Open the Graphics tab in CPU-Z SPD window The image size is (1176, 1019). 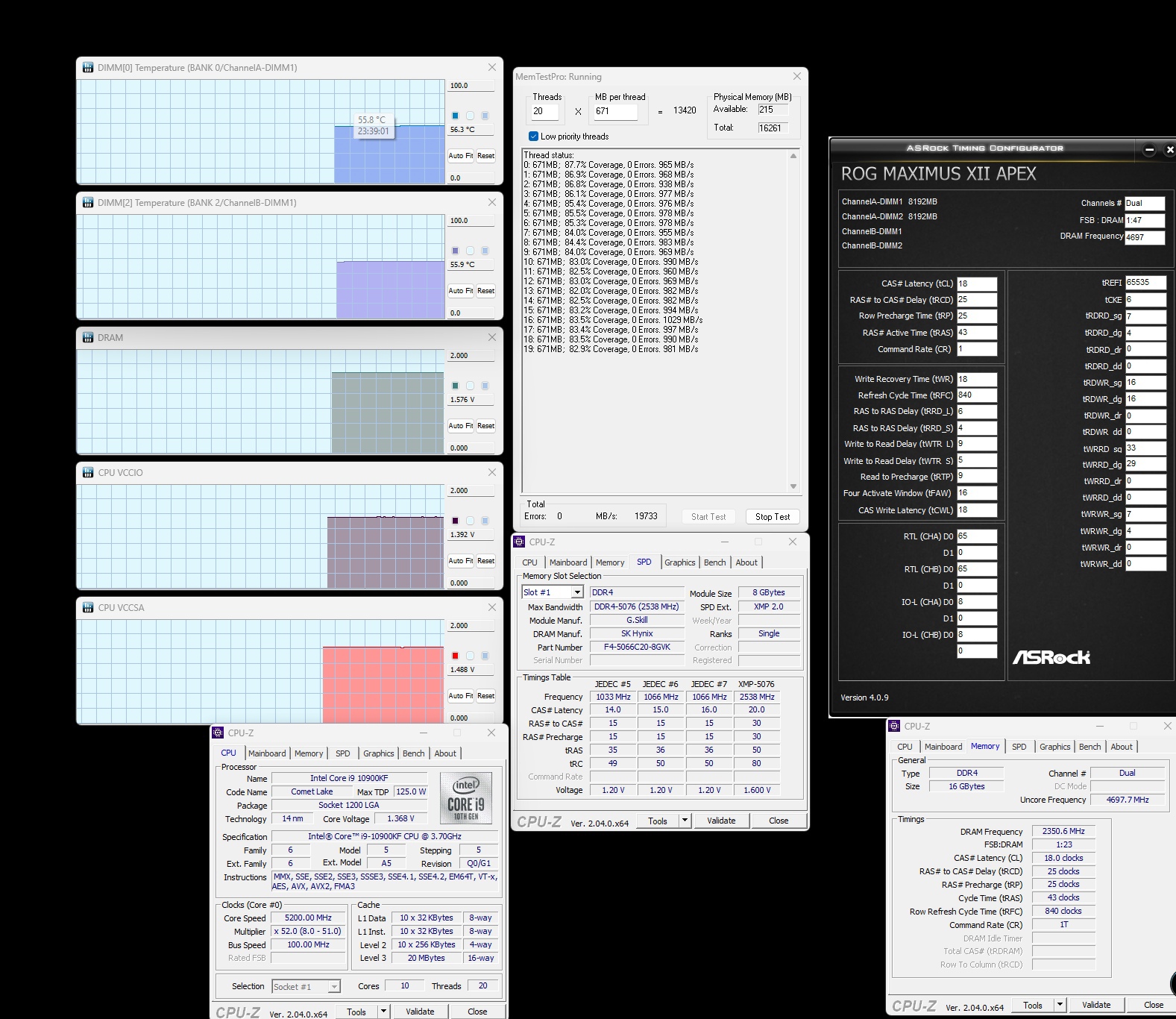680,562
